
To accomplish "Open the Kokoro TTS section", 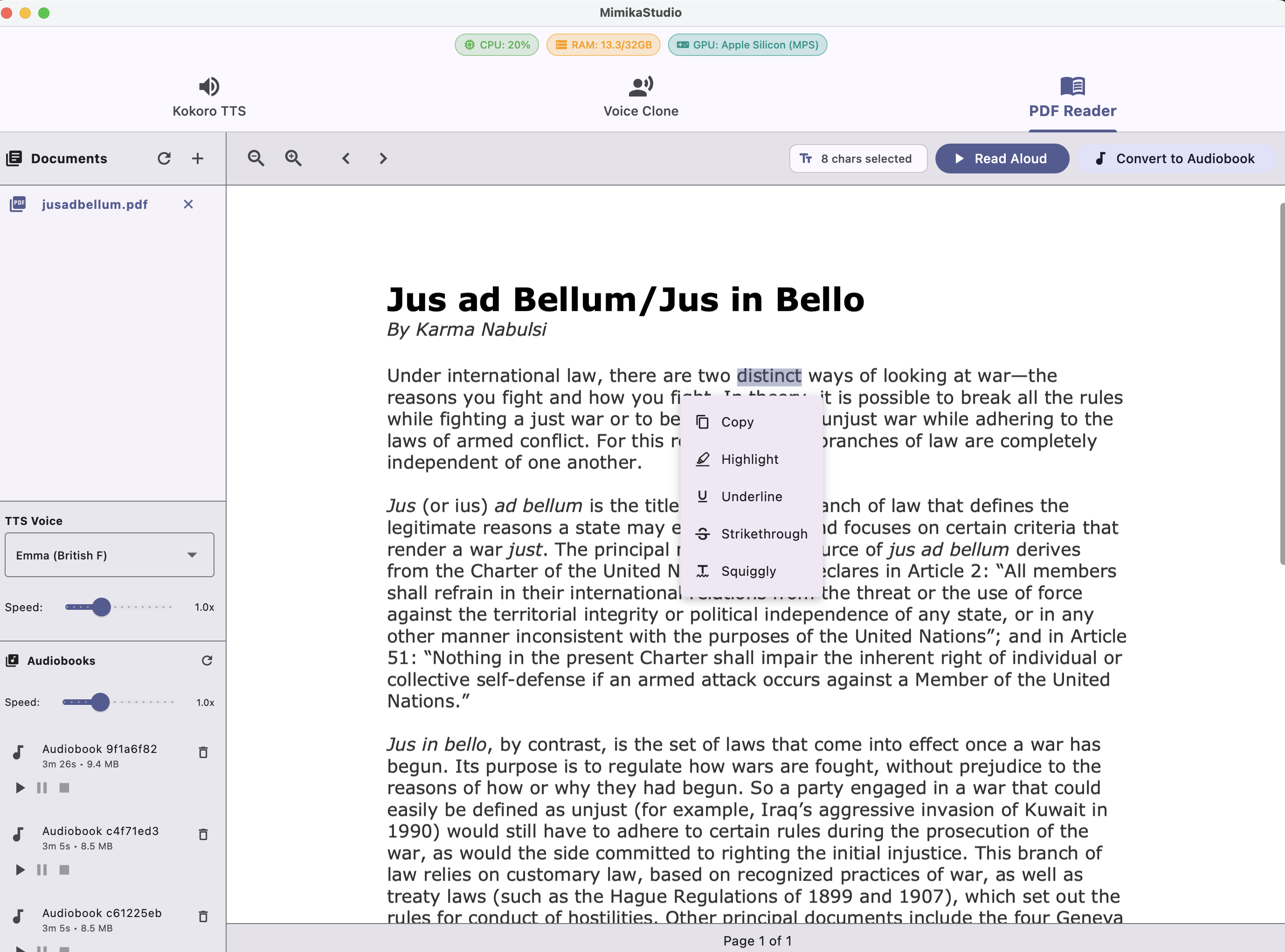I will [x=209, y=97].
